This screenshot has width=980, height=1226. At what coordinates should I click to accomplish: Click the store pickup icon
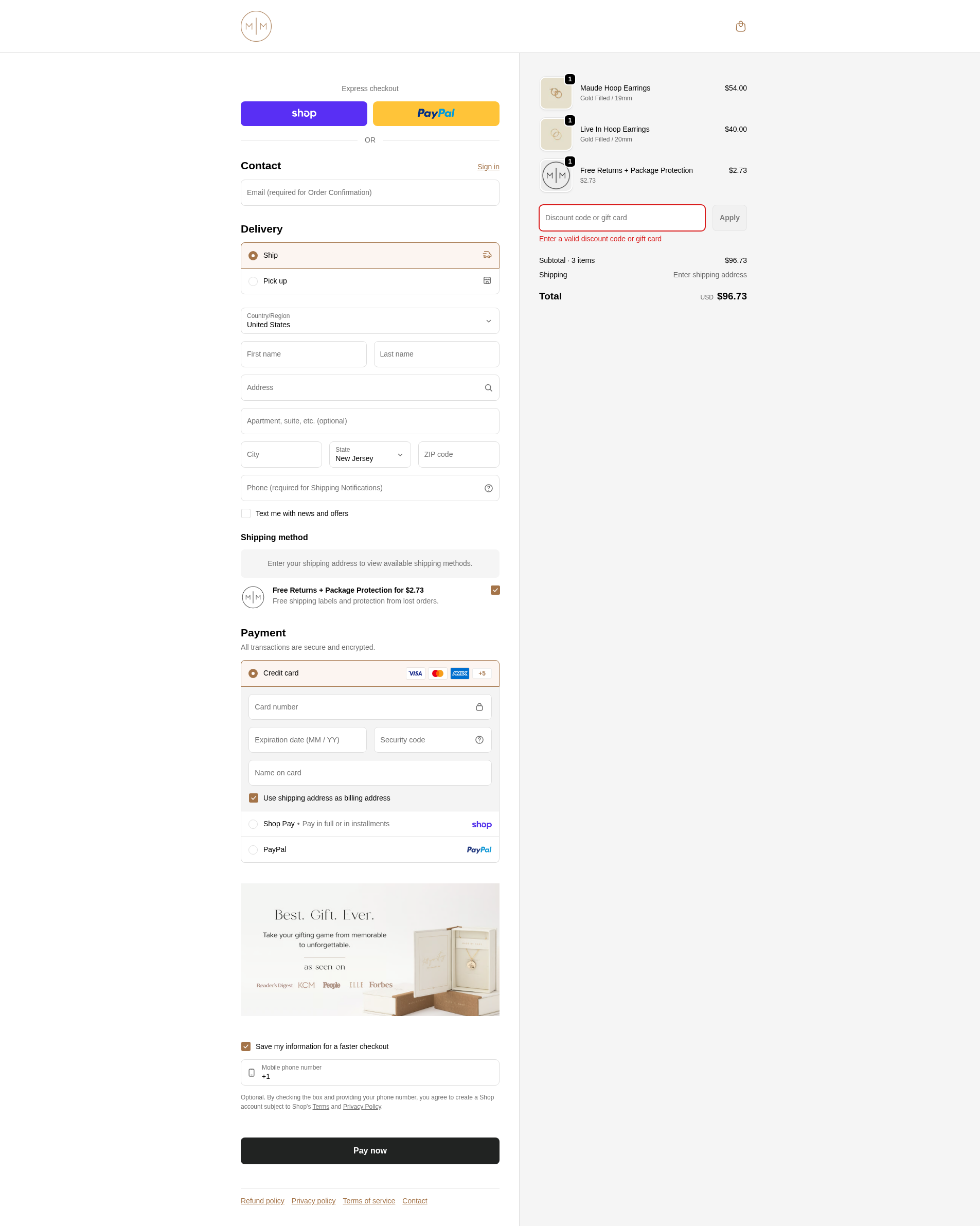coord(487,281)
